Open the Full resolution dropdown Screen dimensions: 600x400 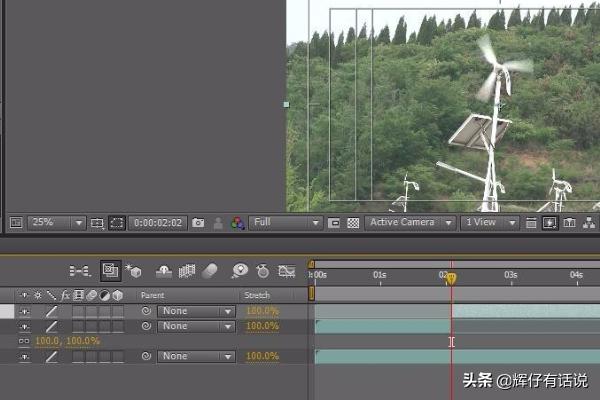point(285,222)
